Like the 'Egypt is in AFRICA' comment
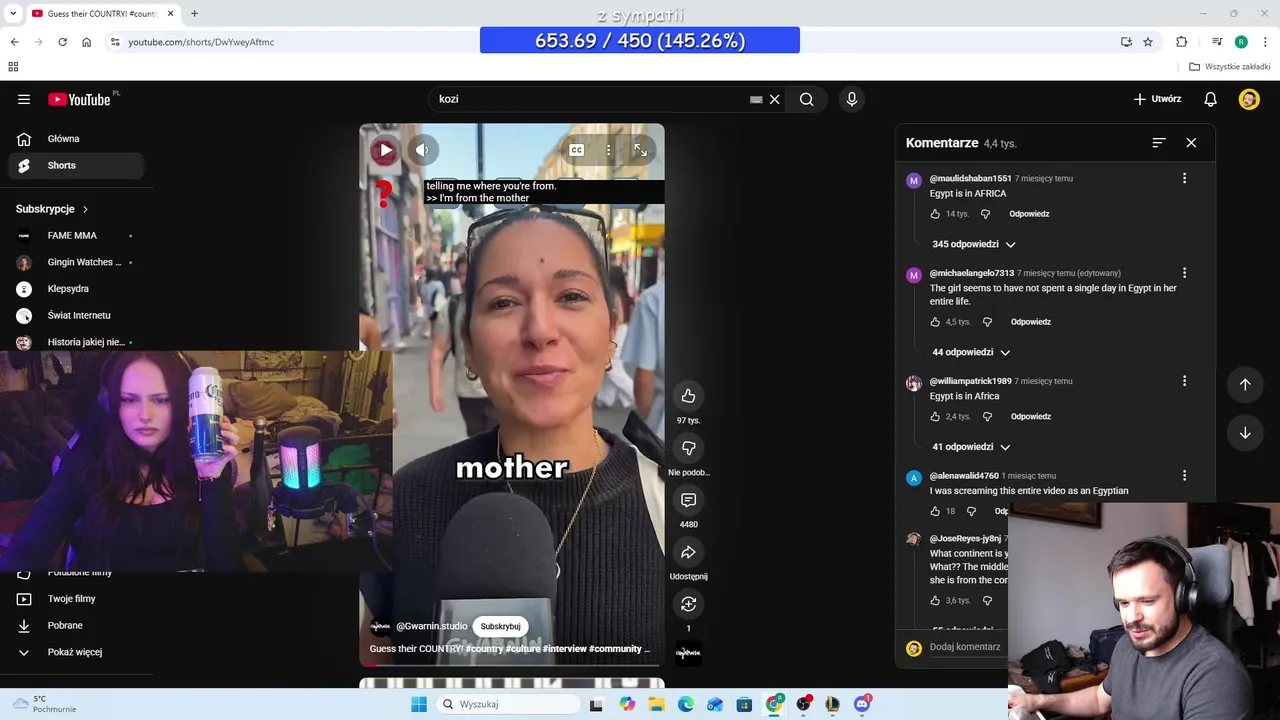 click(x=935, y=214)
